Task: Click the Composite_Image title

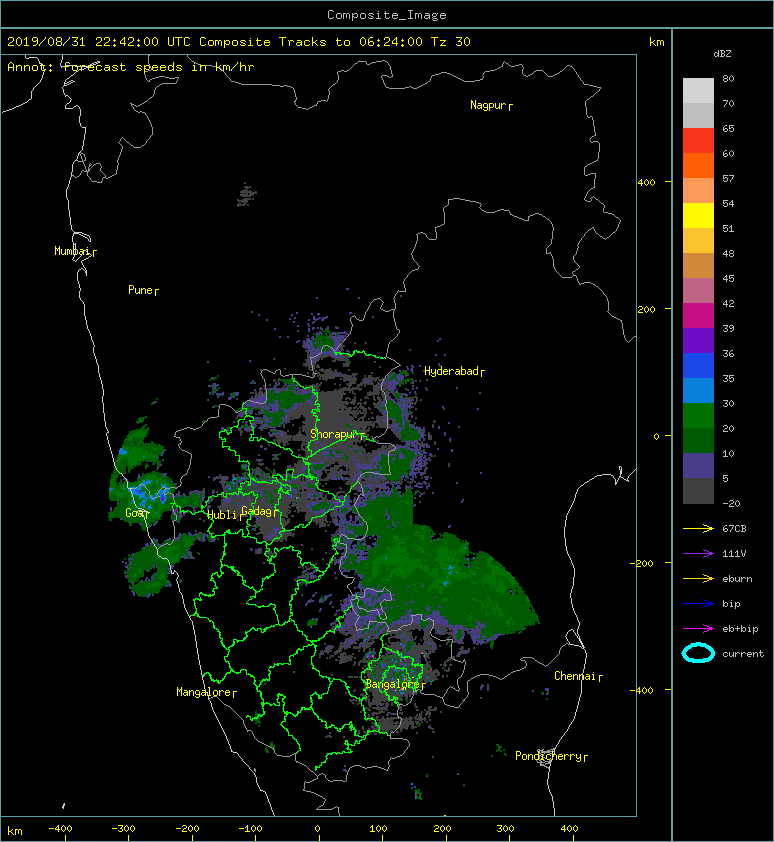Action: click(x=387, y=15)
